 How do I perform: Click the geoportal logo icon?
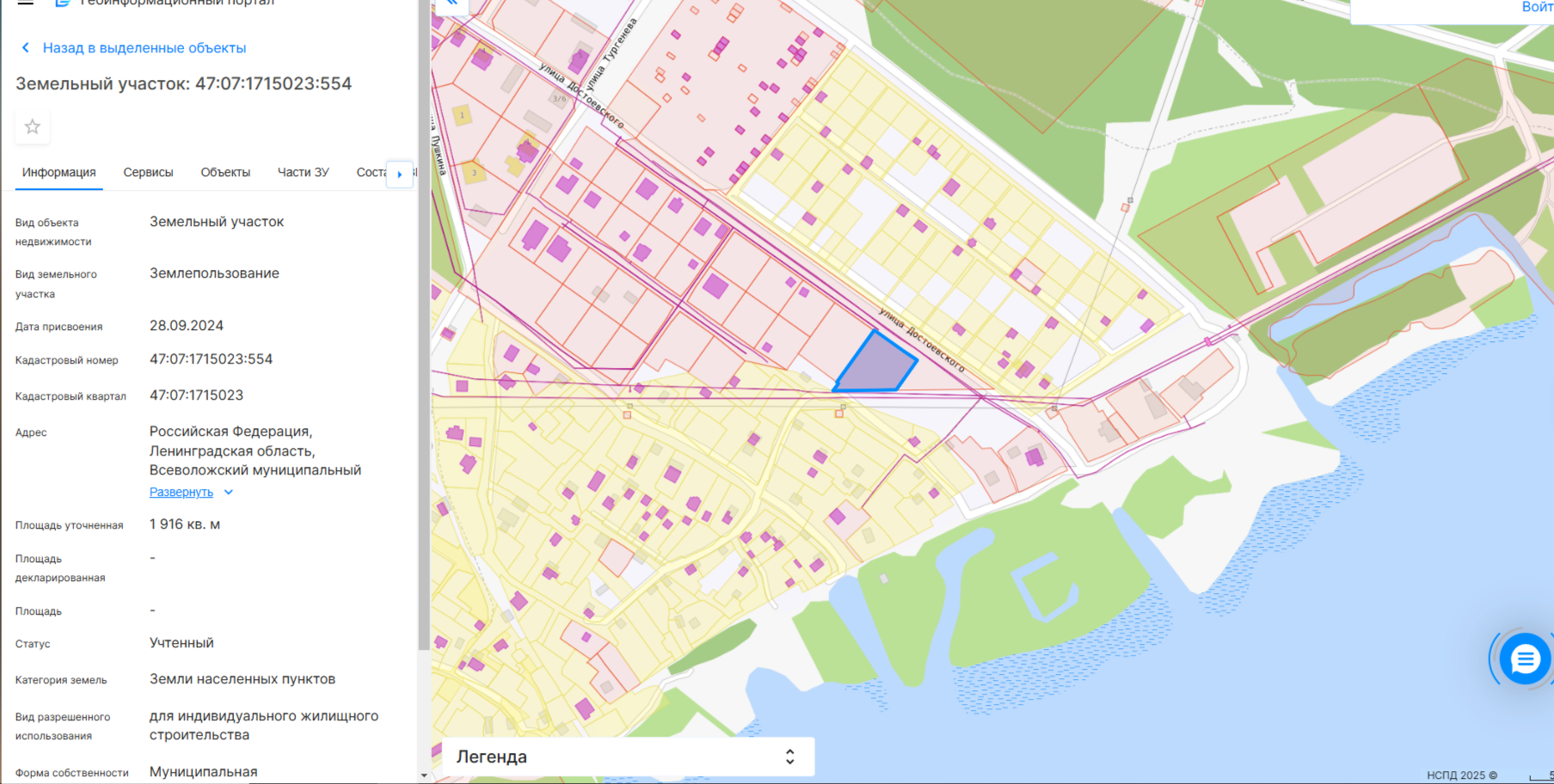point(63,3)
